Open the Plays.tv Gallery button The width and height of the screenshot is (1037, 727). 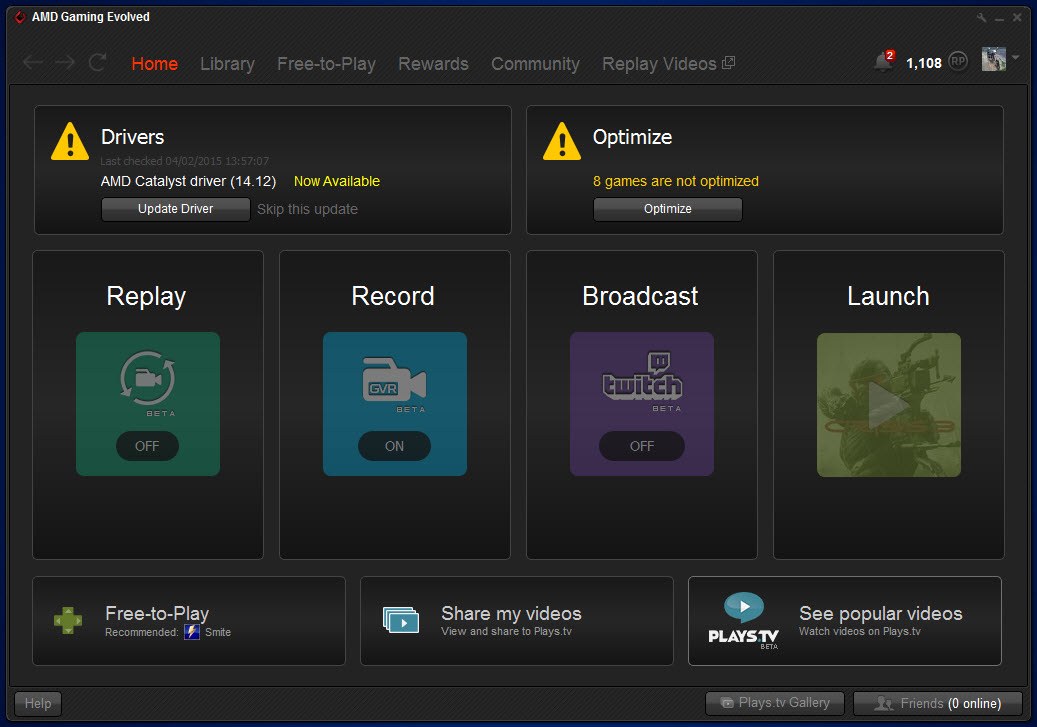774,703
